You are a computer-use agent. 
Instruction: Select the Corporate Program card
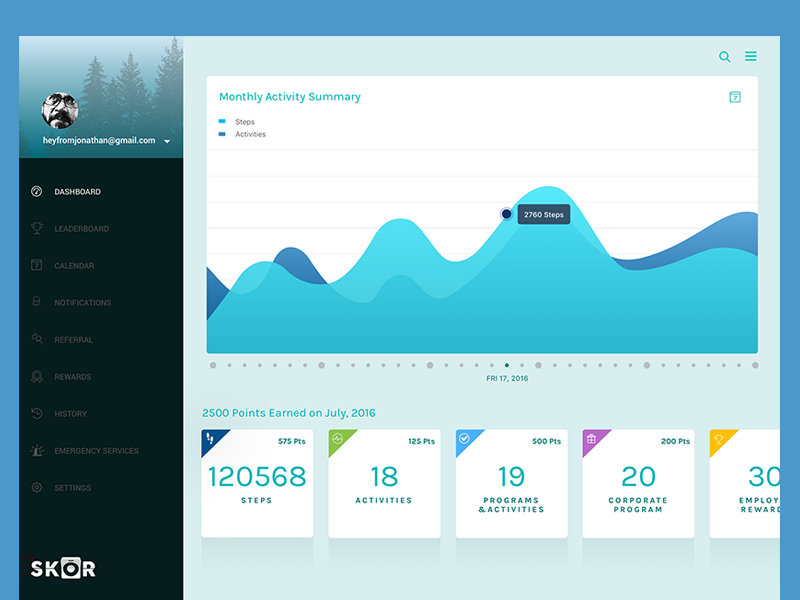point(638,484)
